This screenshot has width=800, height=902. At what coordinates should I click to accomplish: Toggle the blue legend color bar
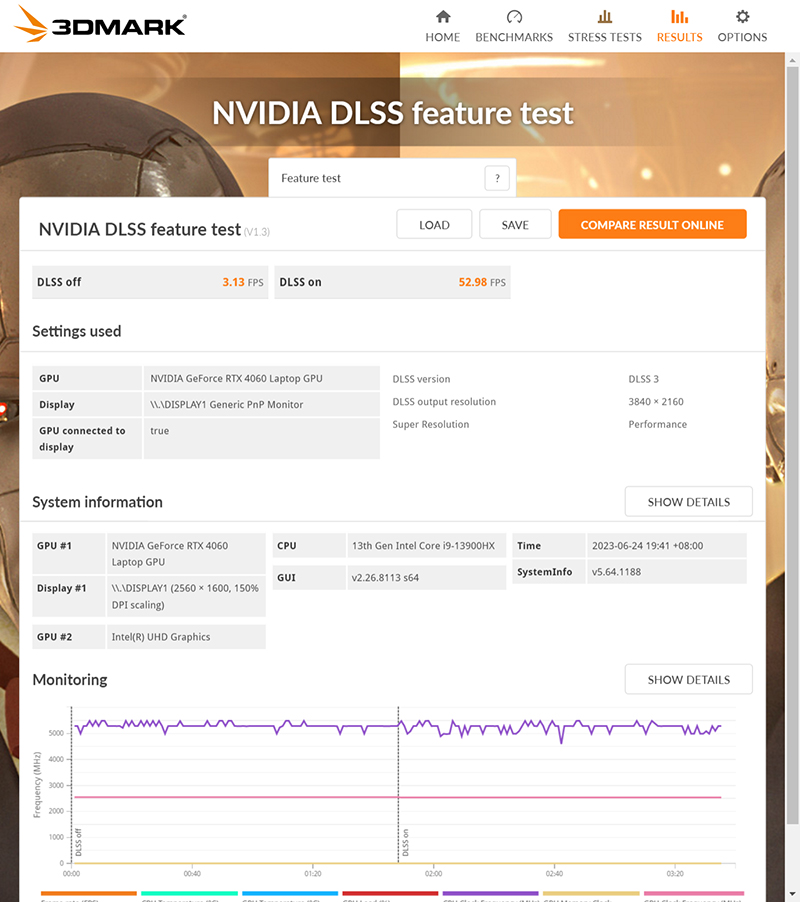coord(290,893)
